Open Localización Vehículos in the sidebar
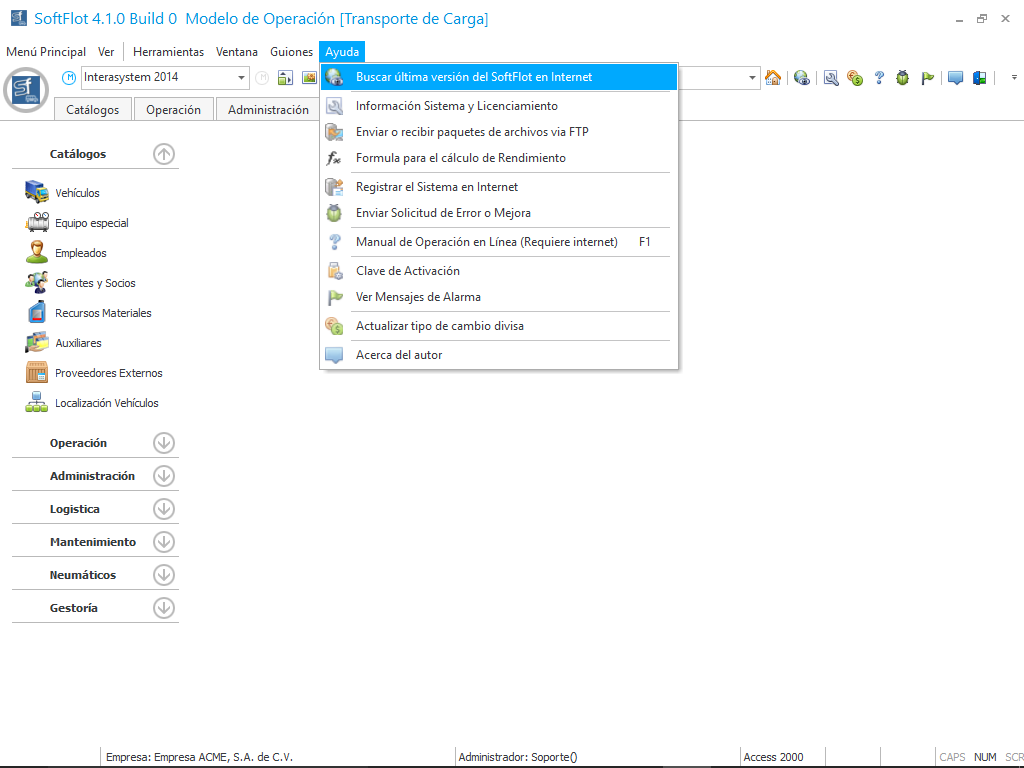1024x768 pixels. coord(106,403)
